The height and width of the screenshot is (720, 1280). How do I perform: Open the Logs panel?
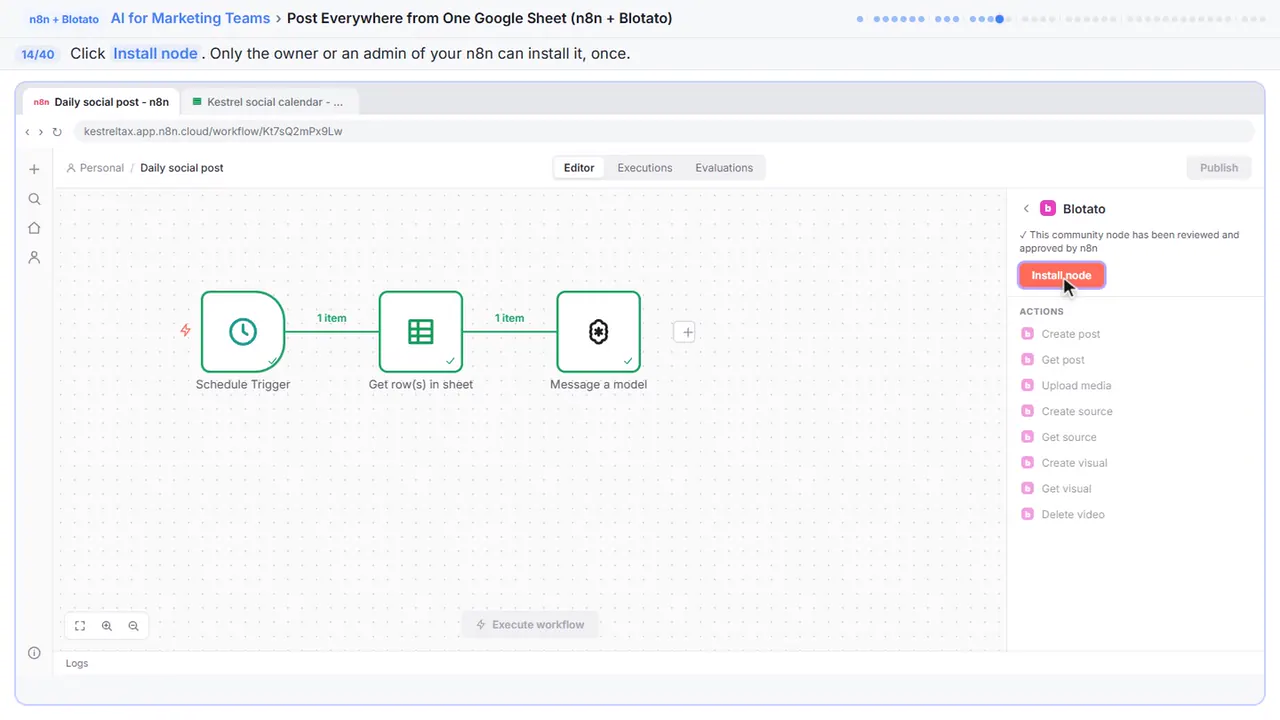click(77, 663)
